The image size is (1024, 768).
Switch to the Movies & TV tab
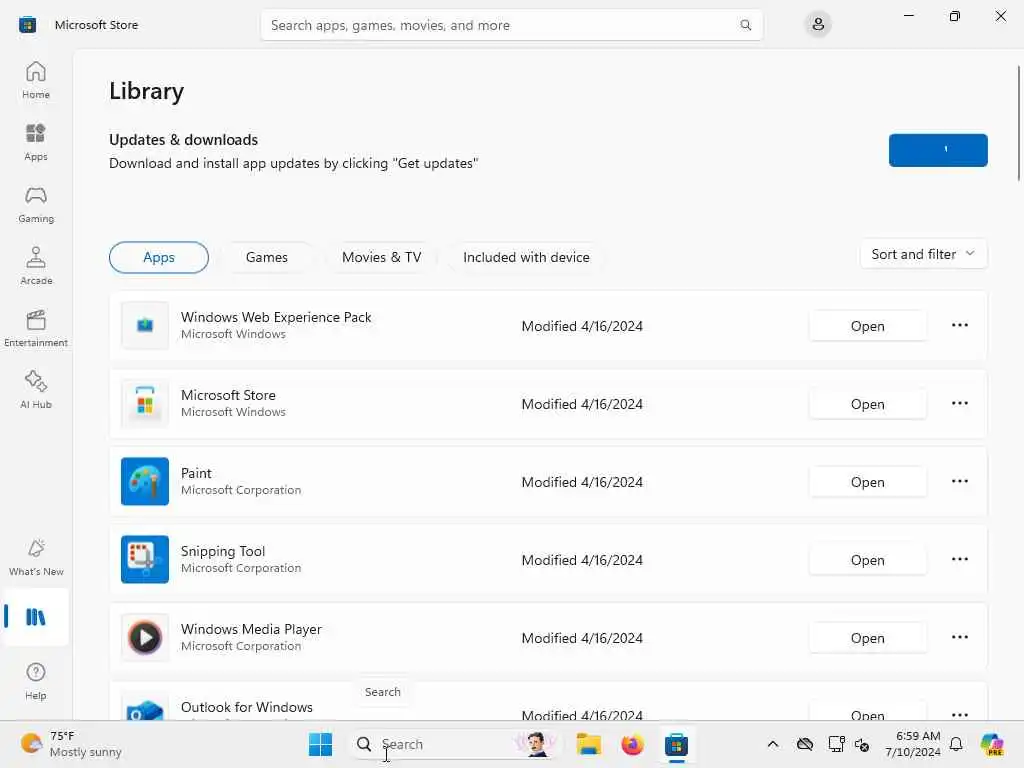tap(381, 257)
